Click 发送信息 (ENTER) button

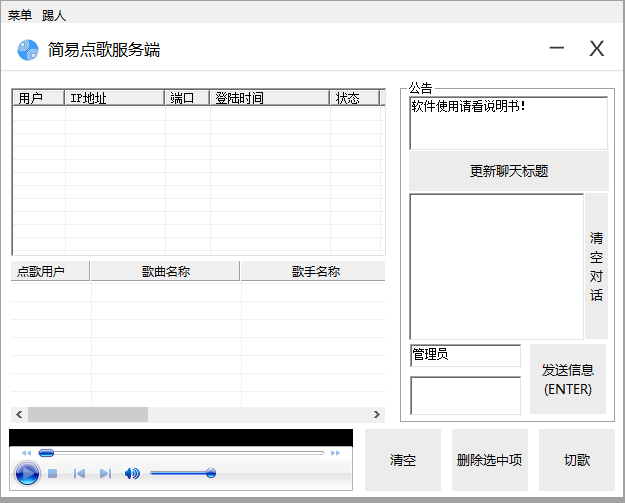click(568, 379)
